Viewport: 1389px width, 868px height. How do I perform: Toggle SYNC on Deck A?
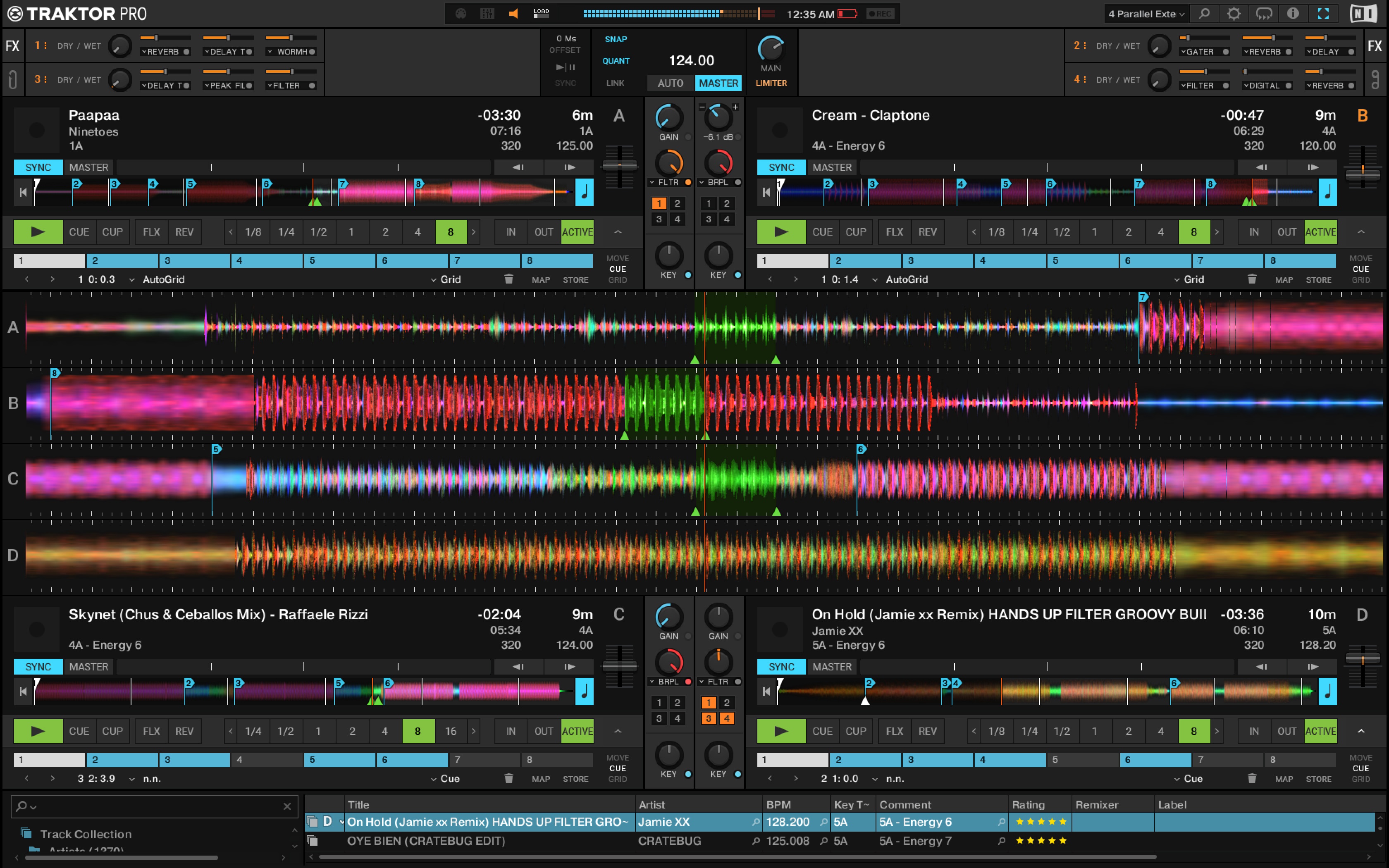[x=38, y=168]
